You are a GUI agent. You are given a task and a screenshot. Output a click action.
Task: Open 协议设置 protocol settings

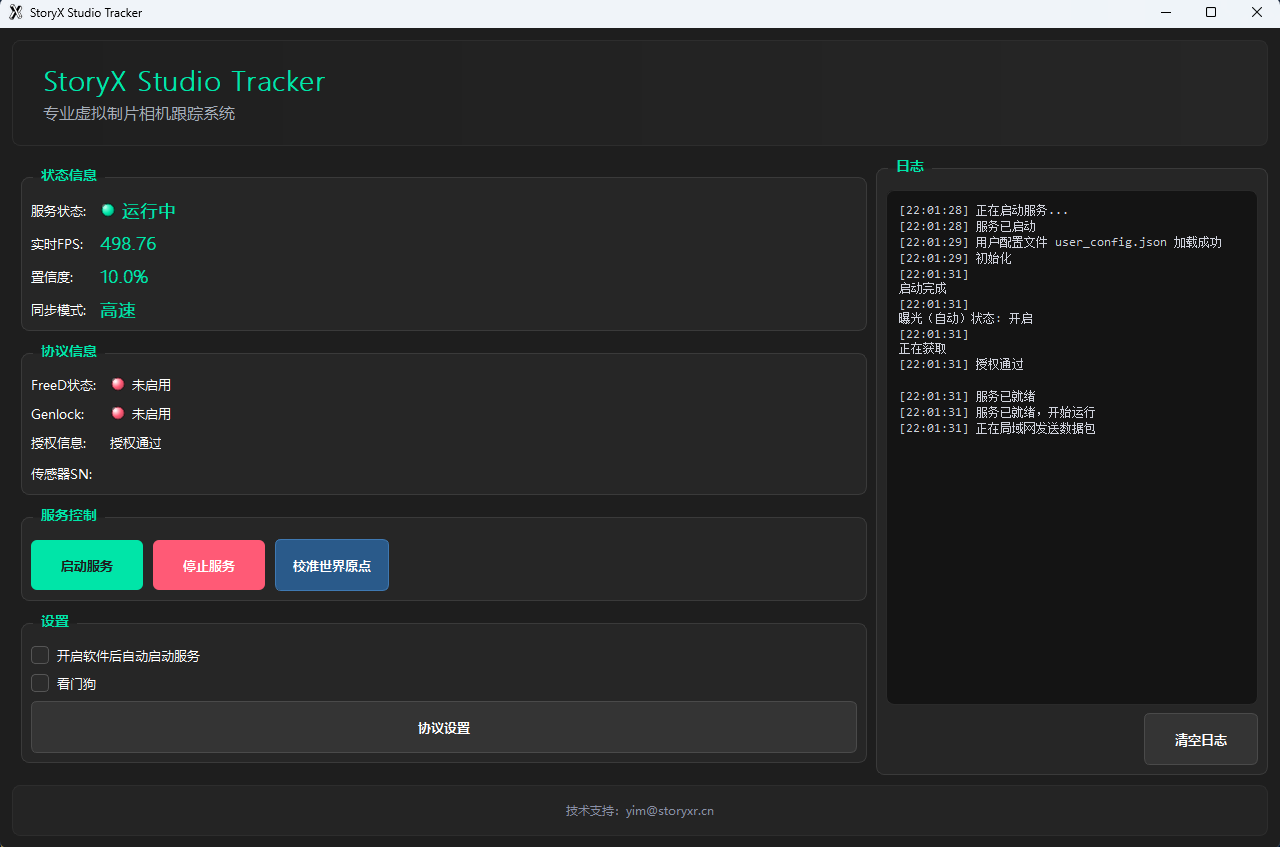click(443, 727)
